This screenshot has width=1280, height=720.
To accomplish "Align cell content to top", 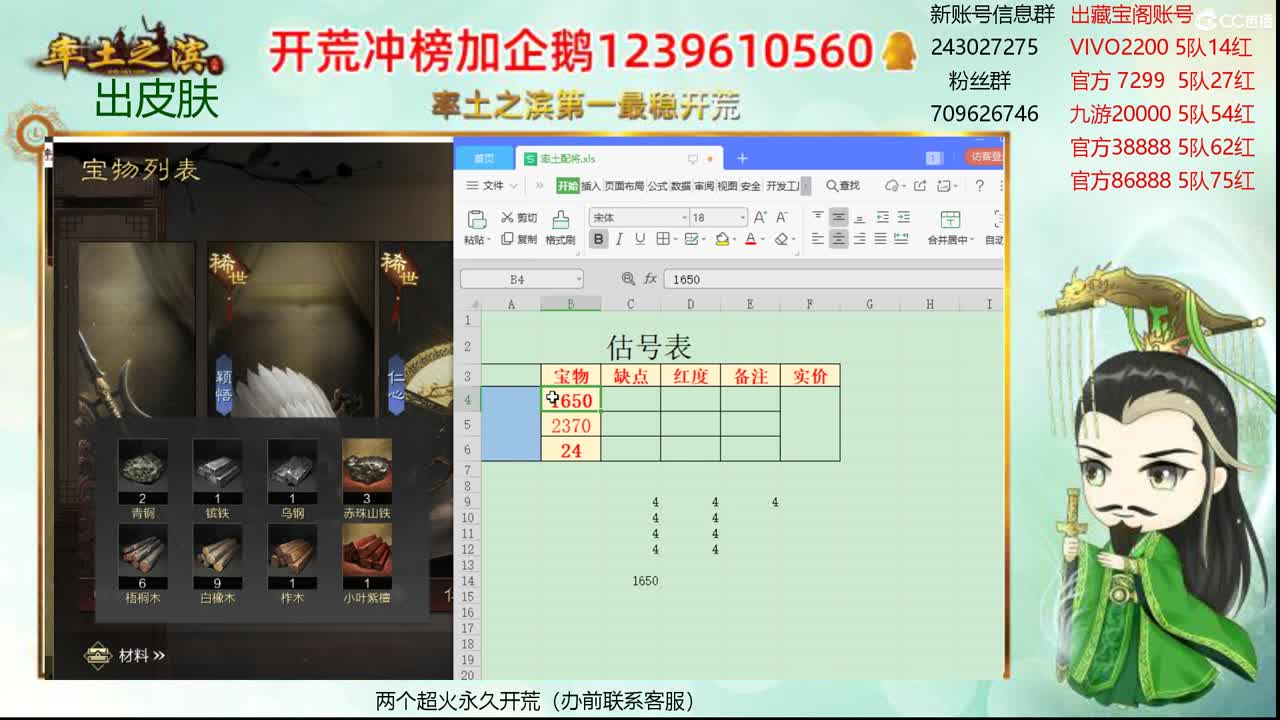I will (818, 217).
